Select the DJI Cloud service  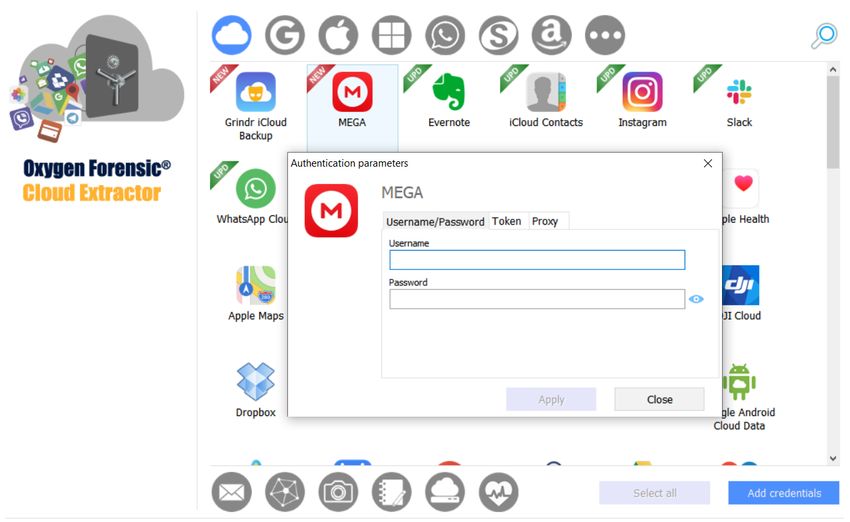[741, 293]
